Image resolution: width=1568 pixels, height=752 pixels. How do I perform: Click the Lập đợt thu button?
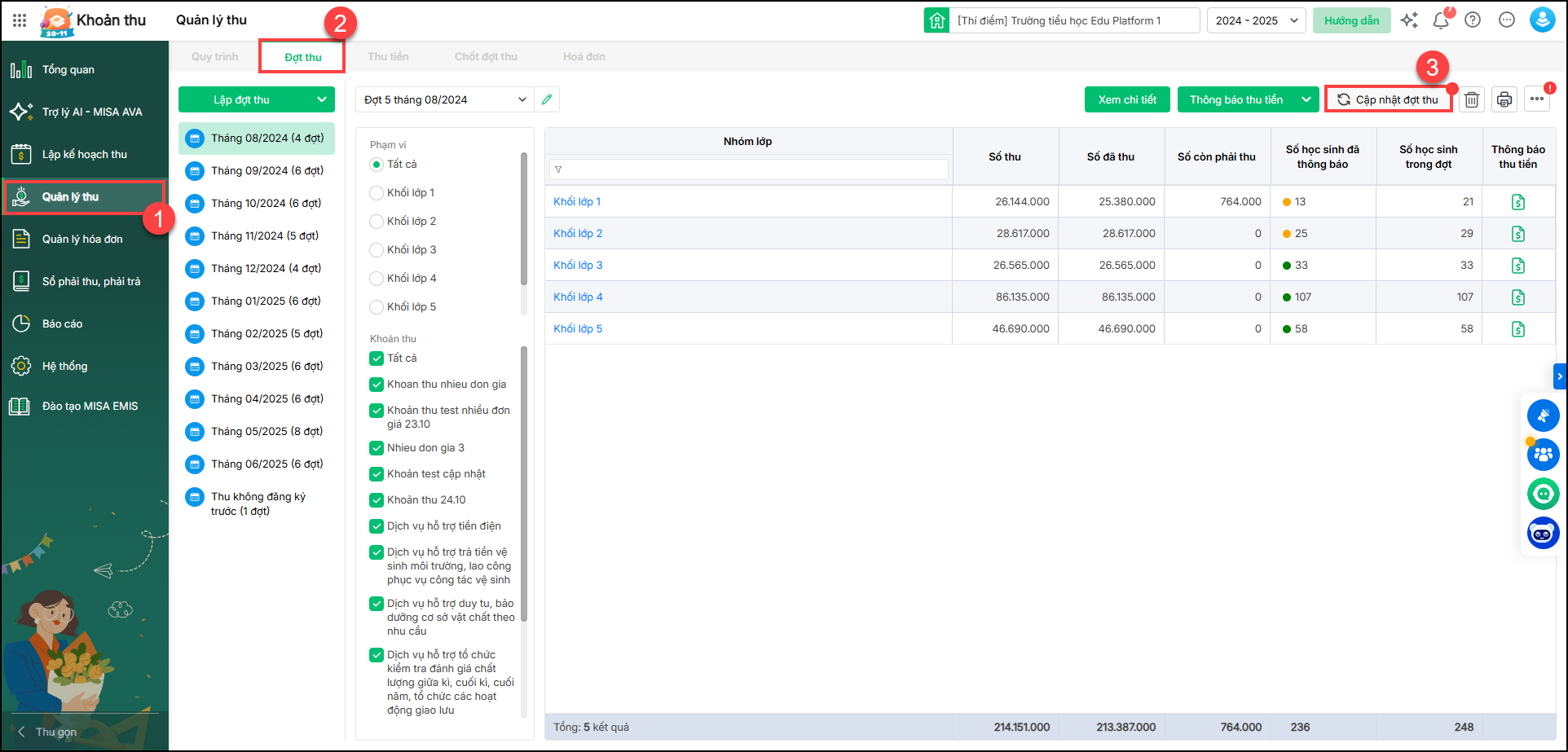coord(244,99)
